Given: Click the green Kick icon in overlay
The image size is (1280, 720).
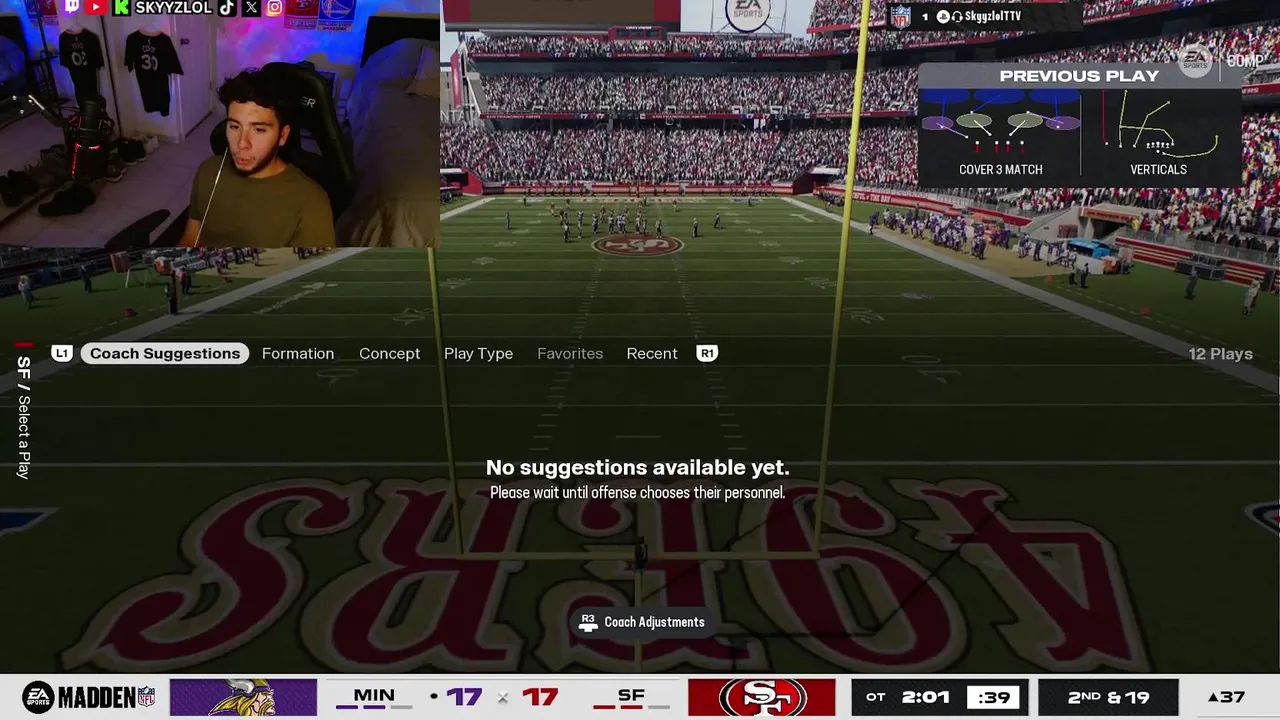Looking at the screenshot, I should 121,7.
